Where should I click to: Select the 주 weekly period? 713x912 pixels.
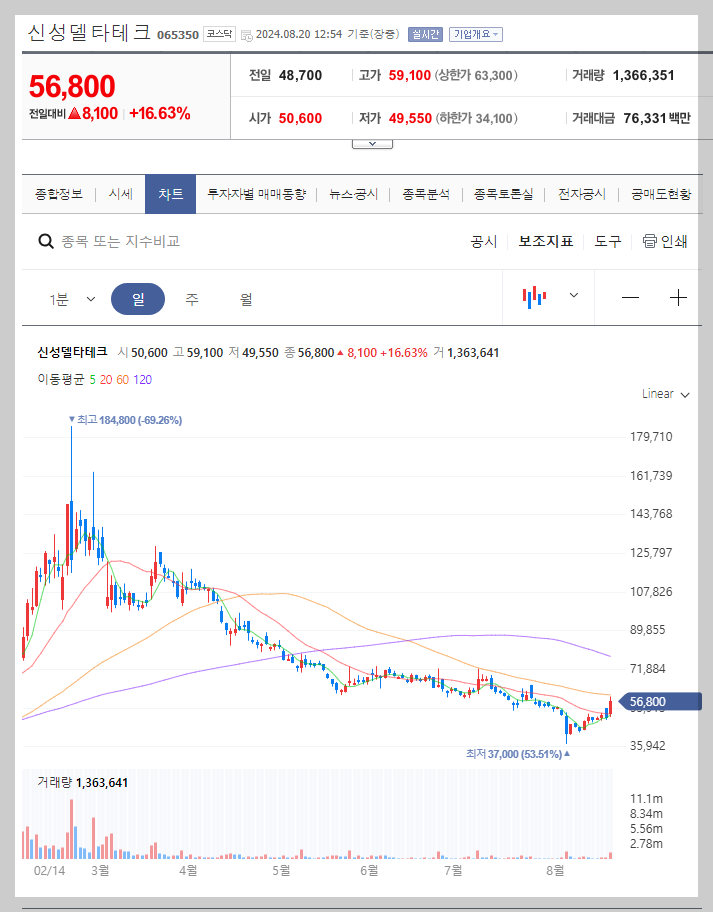tap(192, 299)
